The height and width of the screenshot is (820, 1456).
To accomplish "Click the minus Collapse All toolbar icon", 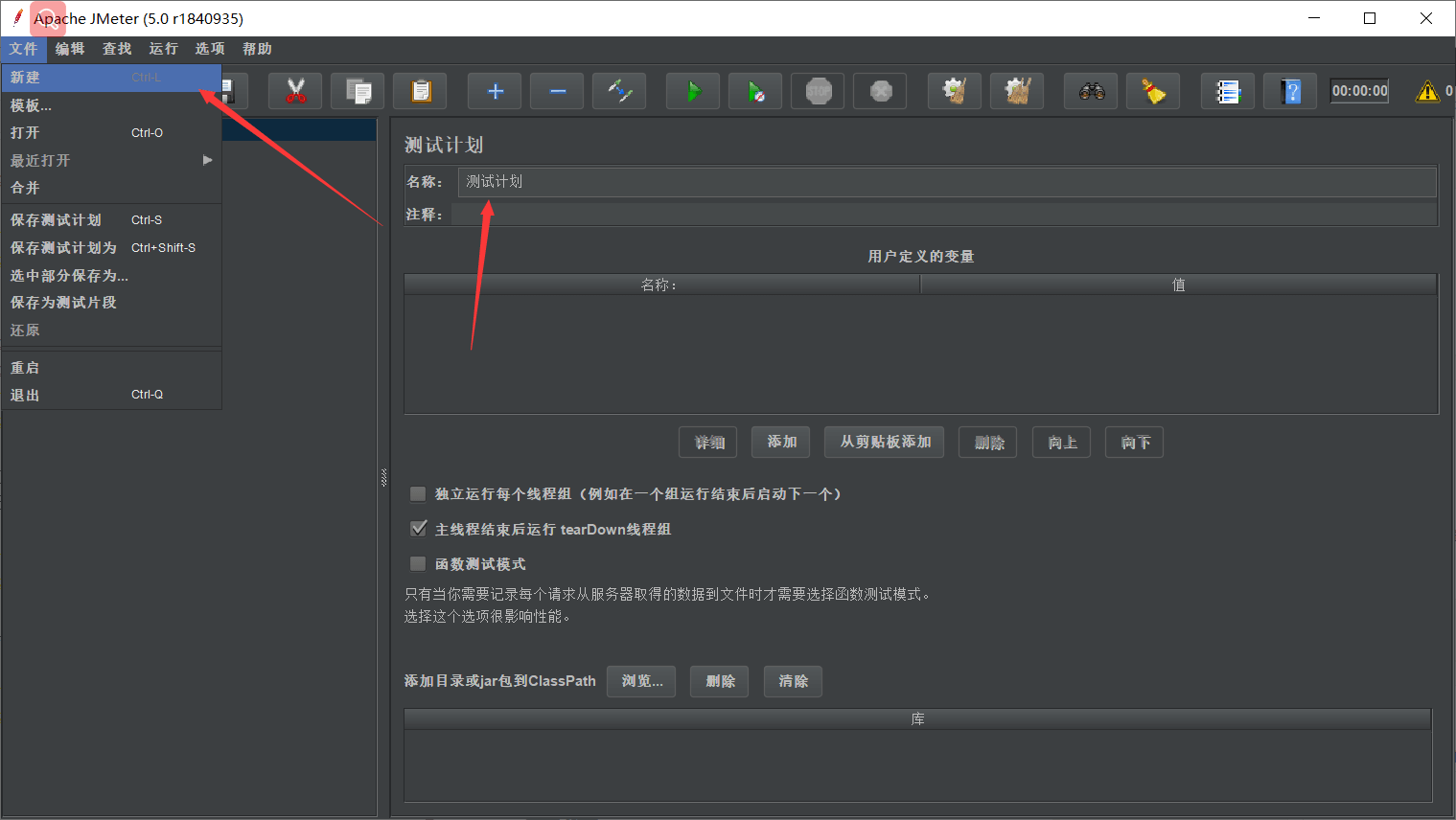I will pos(557,91).
